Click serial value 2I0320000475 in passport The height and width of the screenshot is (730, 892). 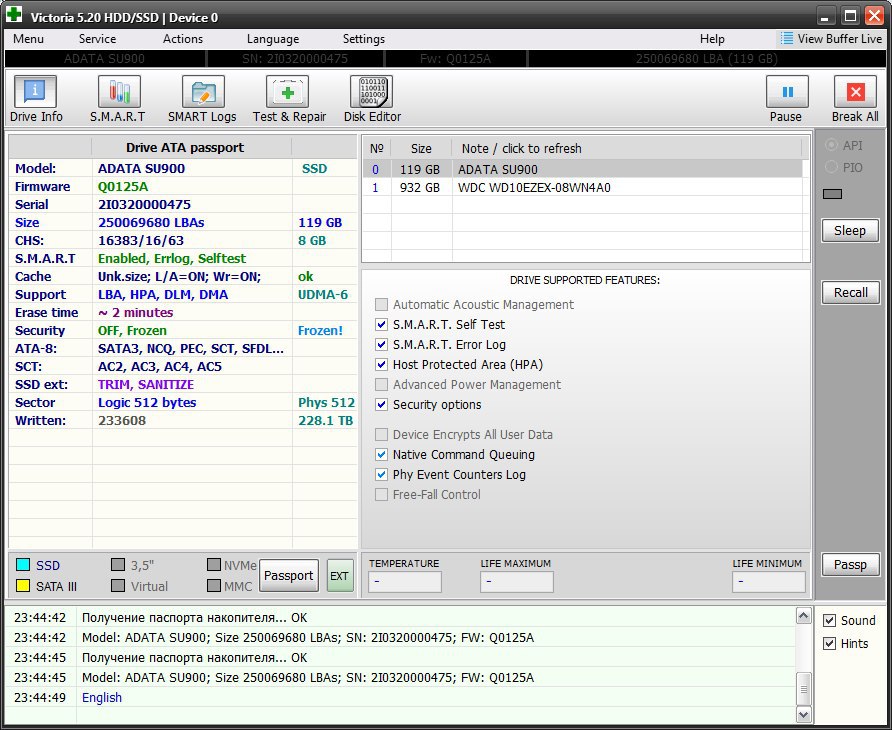coord(144,204)
